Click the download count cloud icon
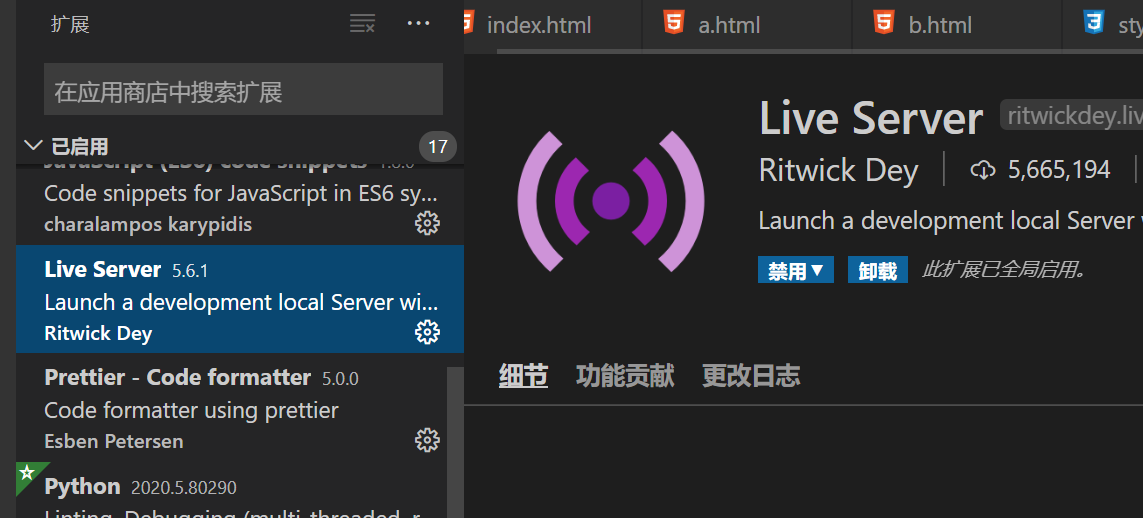Image resolution: width=1143 pixels, height=518 pixels. tap(983, 170)
